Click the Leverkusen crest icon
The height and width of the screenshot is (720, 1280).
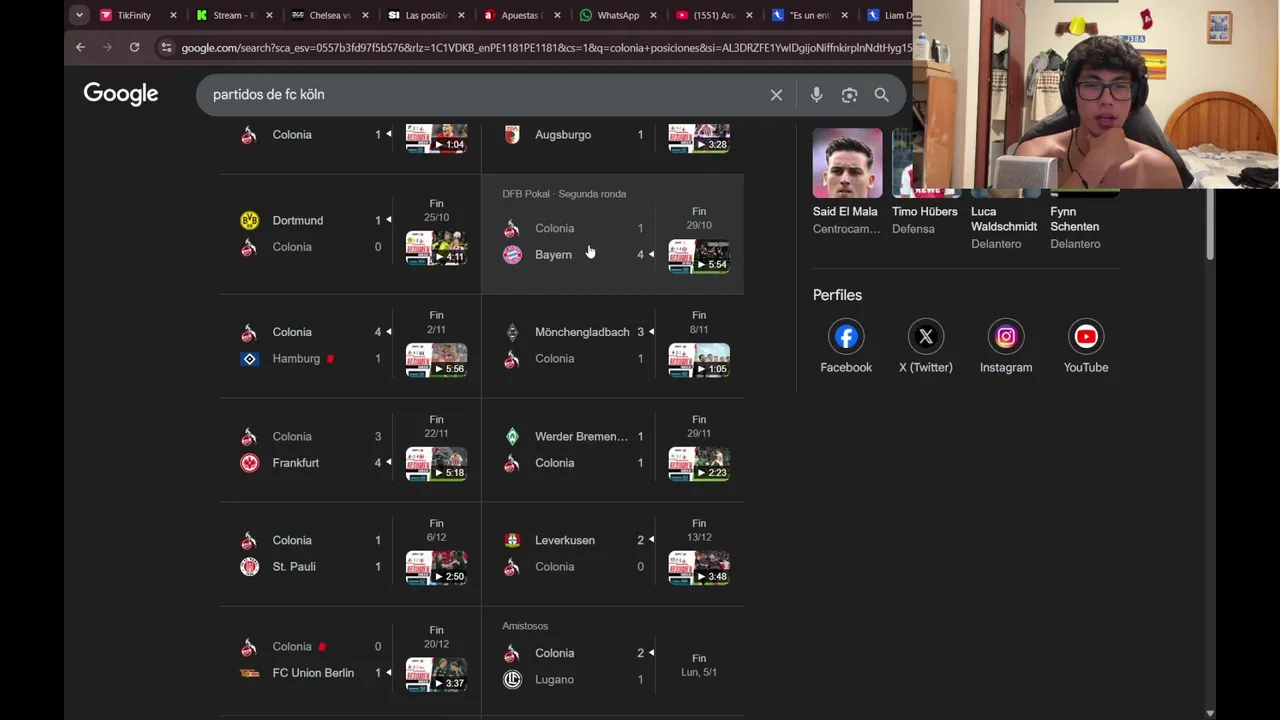pos(512,540)
